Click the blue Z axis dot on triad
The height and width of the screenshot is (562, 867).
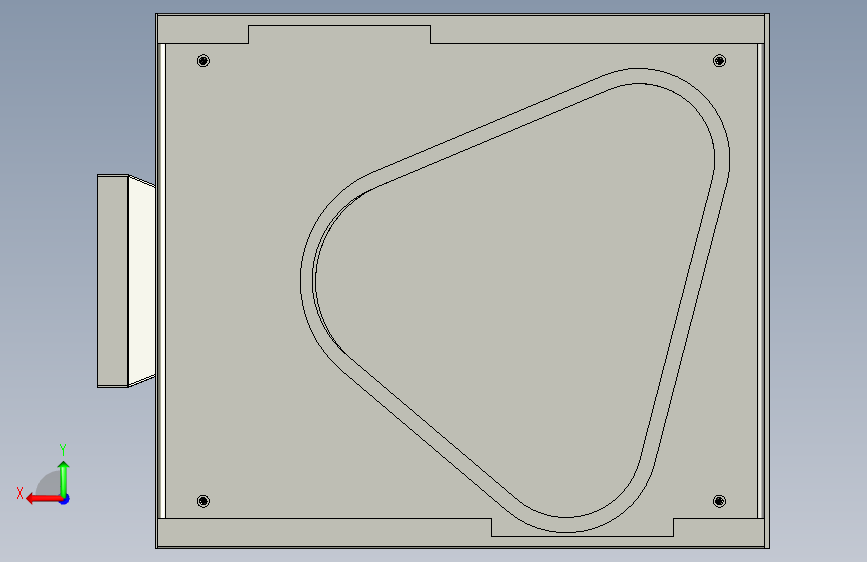65,499
